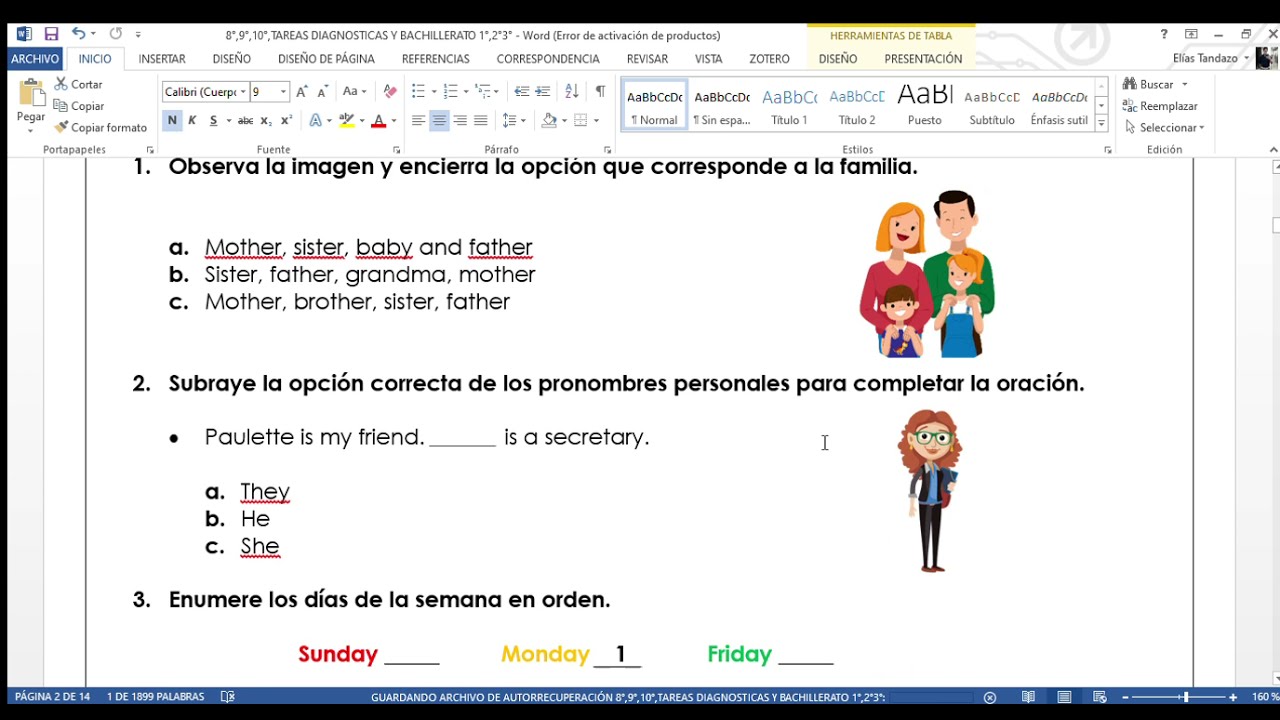Screen dimensions: 1280x720
Task: Toggle underline (S) formatting
Action: pos(213,121)
